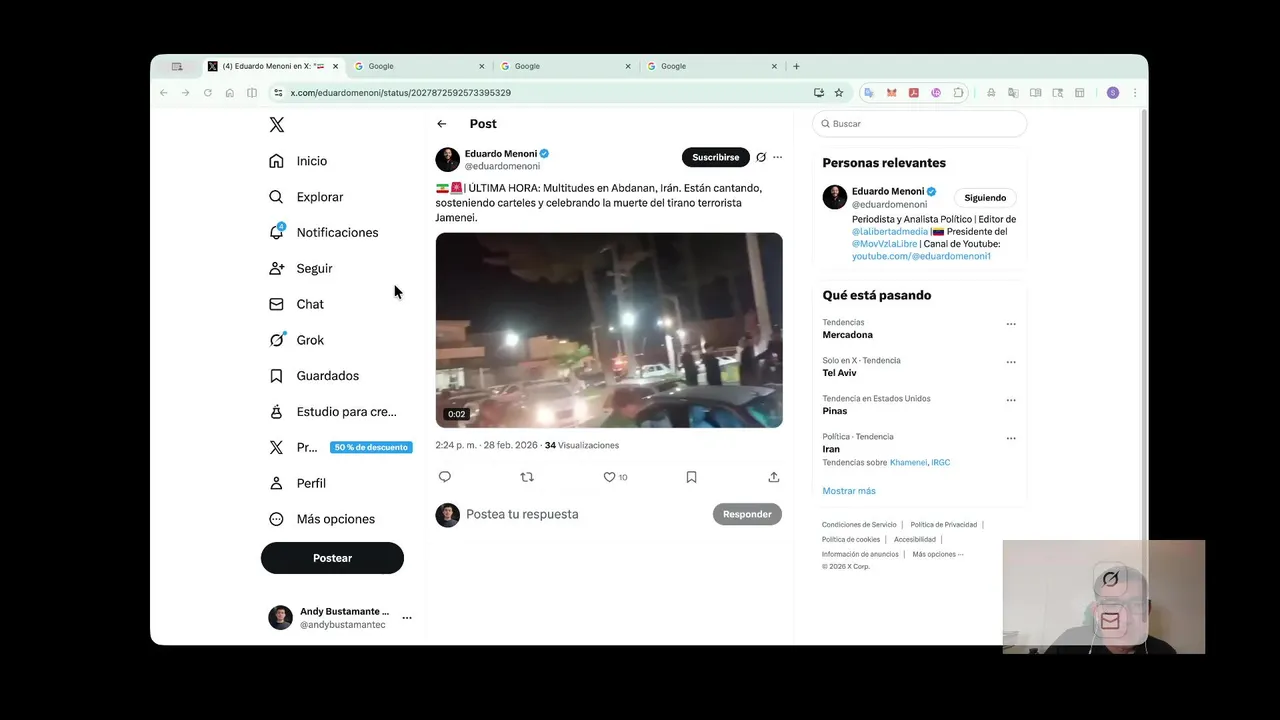Click the Responder button
1280x720 pixels.
point(747,514)
